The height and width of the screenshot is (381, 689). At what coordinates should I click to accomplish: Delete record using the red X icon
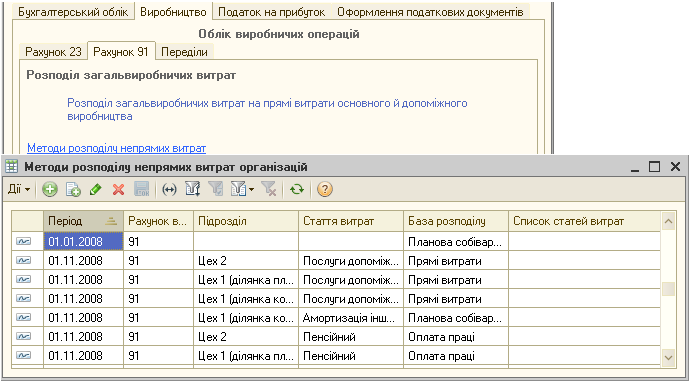click(118, 190)
